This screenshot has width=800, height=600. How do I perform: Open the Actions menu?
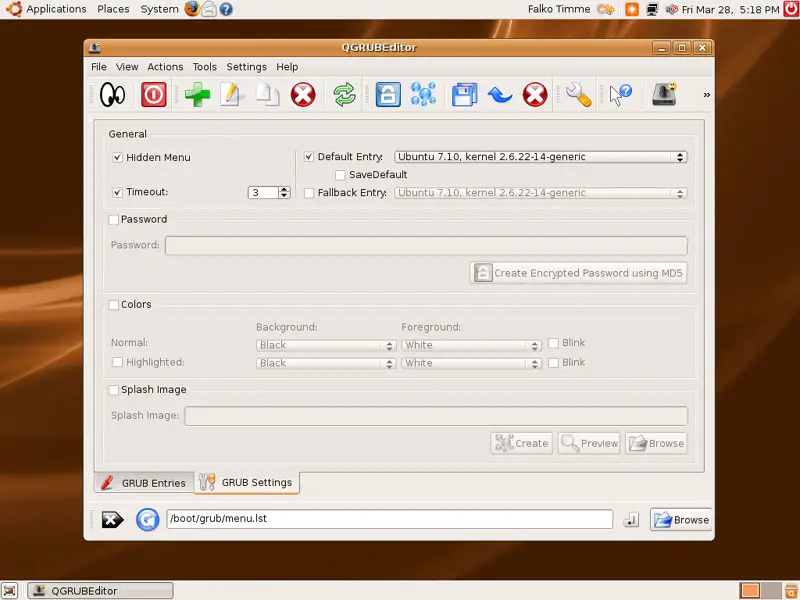pos(165,67)
